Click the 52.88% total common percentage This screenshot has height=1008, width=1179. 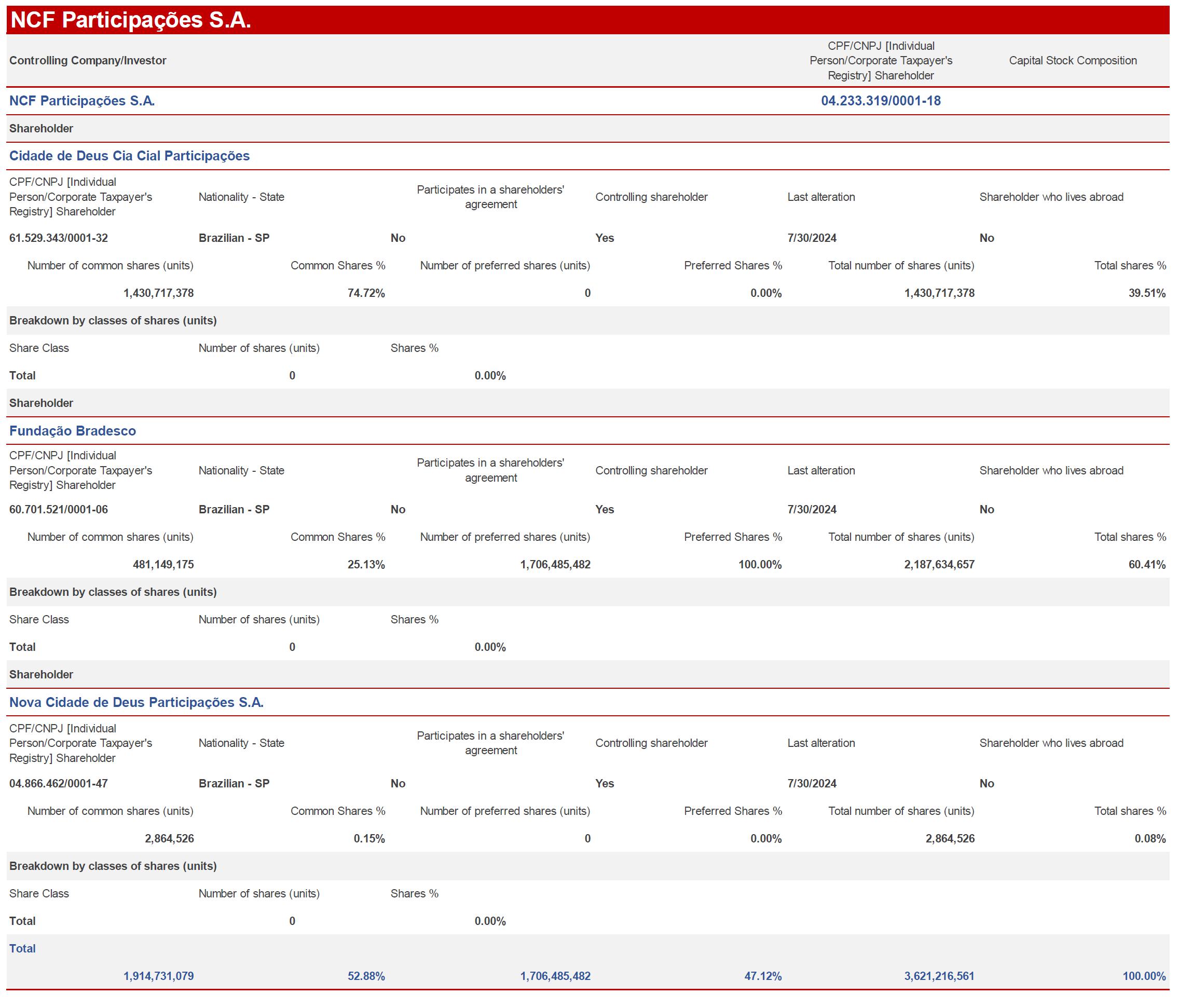[366, 976]
